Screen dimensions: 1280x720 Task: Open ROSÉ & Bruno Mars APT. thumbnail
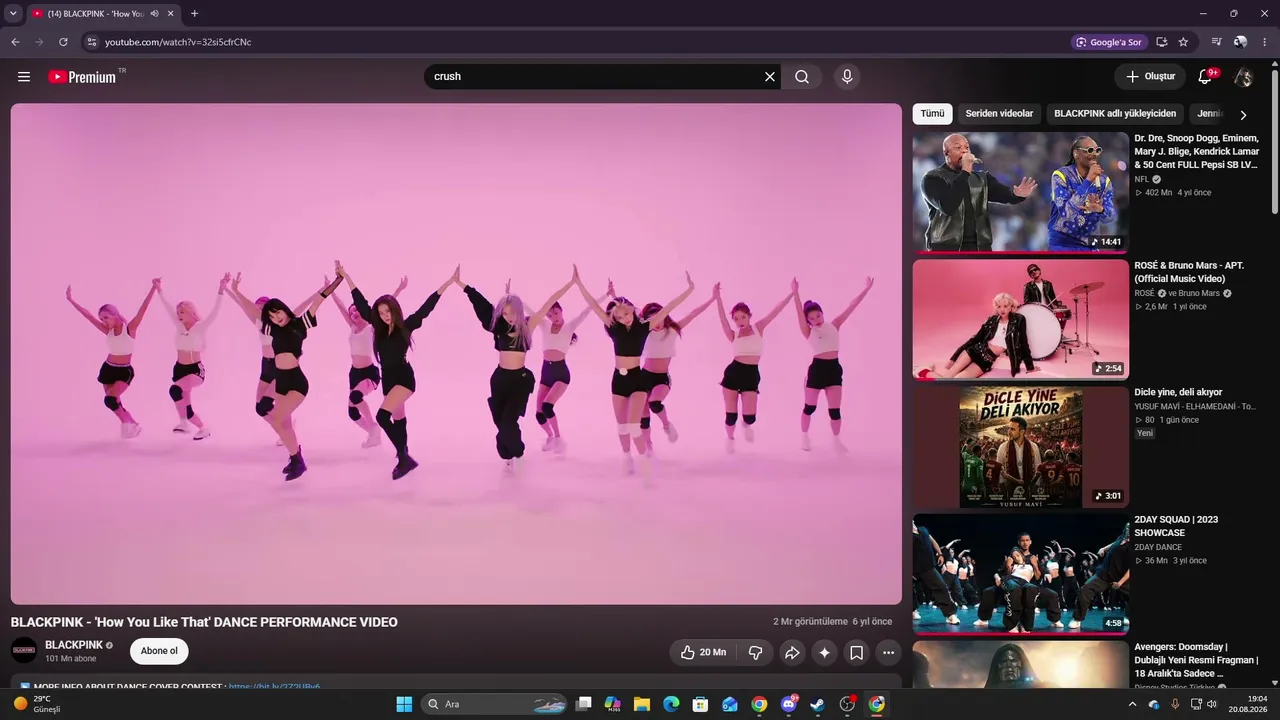(x=1020, y=320)
